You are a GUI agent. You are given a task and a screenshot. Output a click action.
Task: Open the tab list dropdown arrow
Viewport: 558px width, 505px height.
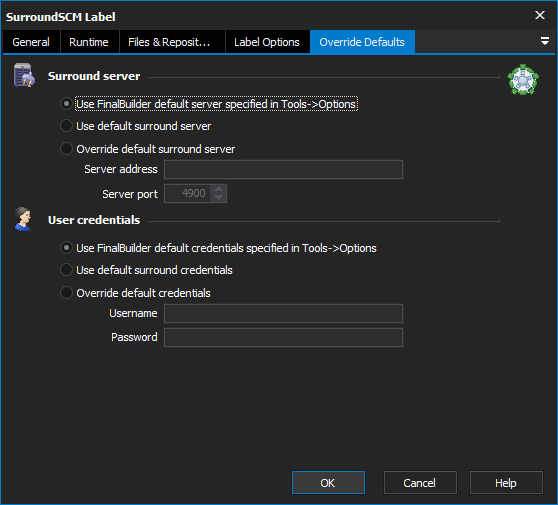click(x=544, y=41)
